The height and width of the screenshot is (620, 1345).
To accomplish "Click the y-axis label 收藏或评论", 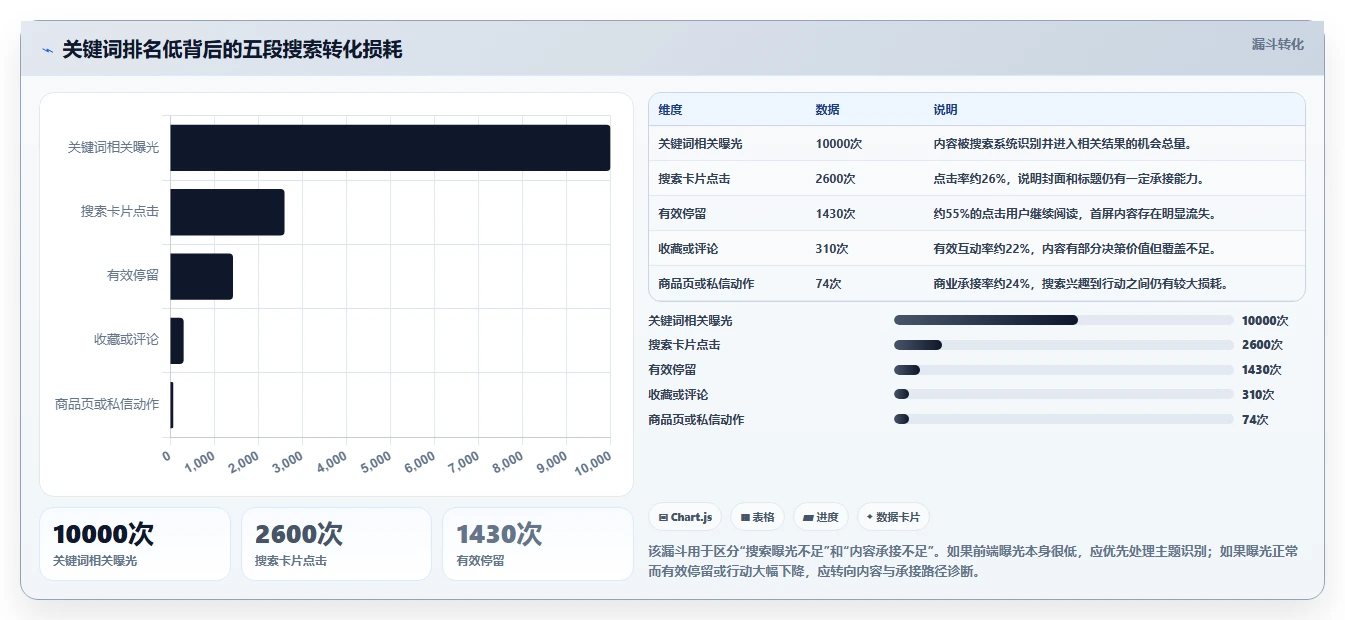I will click(126, 340).
